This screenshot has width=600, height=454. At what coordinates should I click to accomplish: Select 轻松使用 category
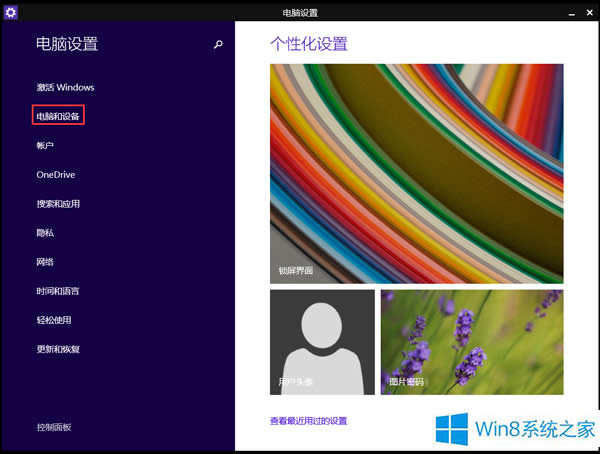coord(54,320)
